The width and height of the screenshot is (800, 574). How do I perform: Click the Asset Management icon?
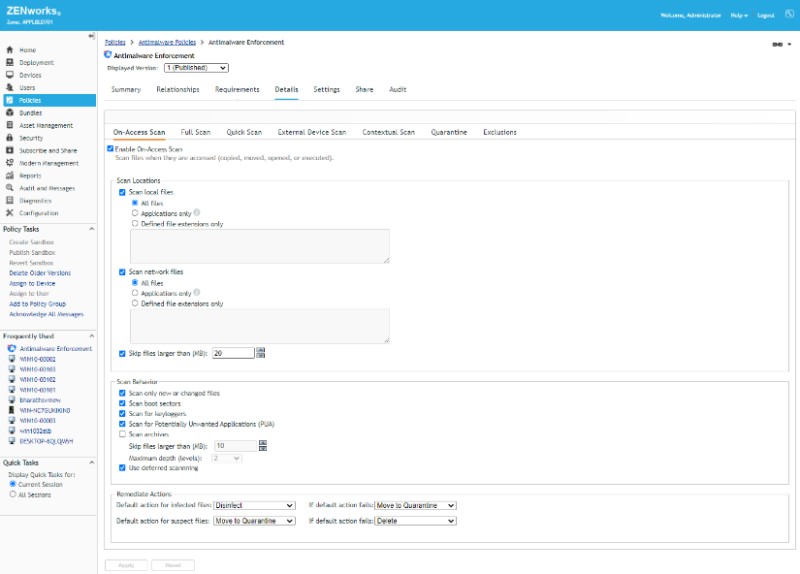click(x=9, y=125)
